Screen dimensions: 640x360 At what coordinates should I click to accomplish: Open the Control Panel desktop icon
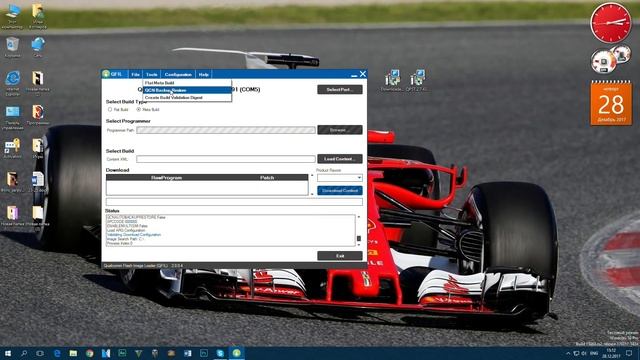(12, 118)
